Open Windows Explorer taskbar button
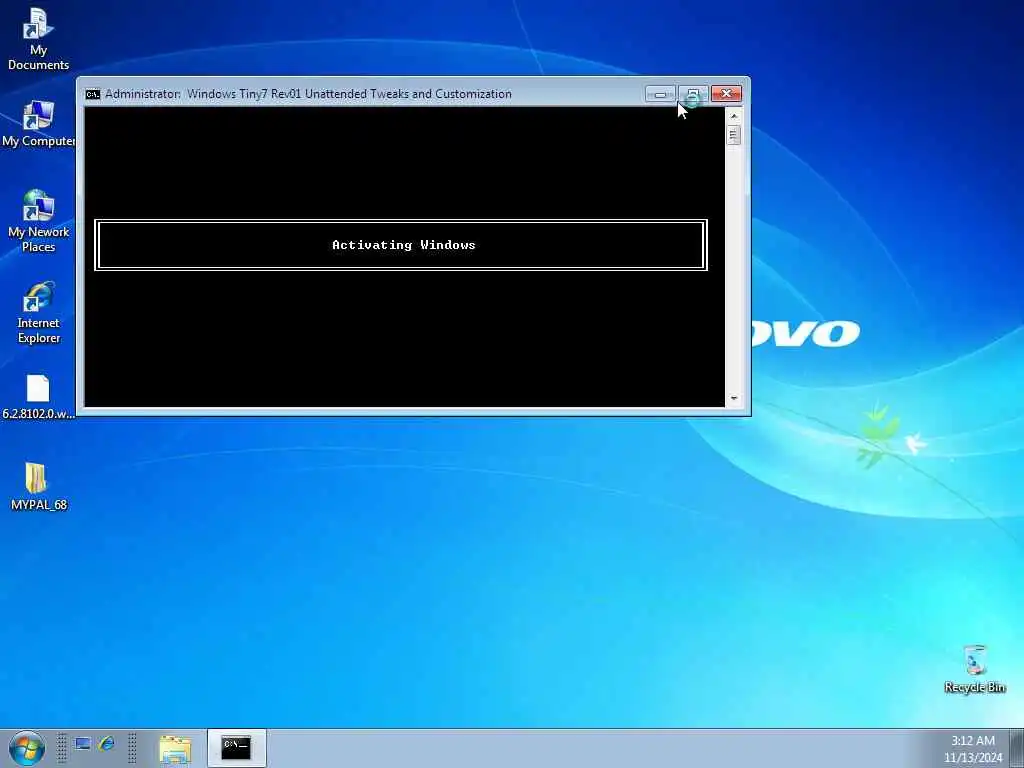The width and height of the screenshot is (1024, 768). pos(176,749)
